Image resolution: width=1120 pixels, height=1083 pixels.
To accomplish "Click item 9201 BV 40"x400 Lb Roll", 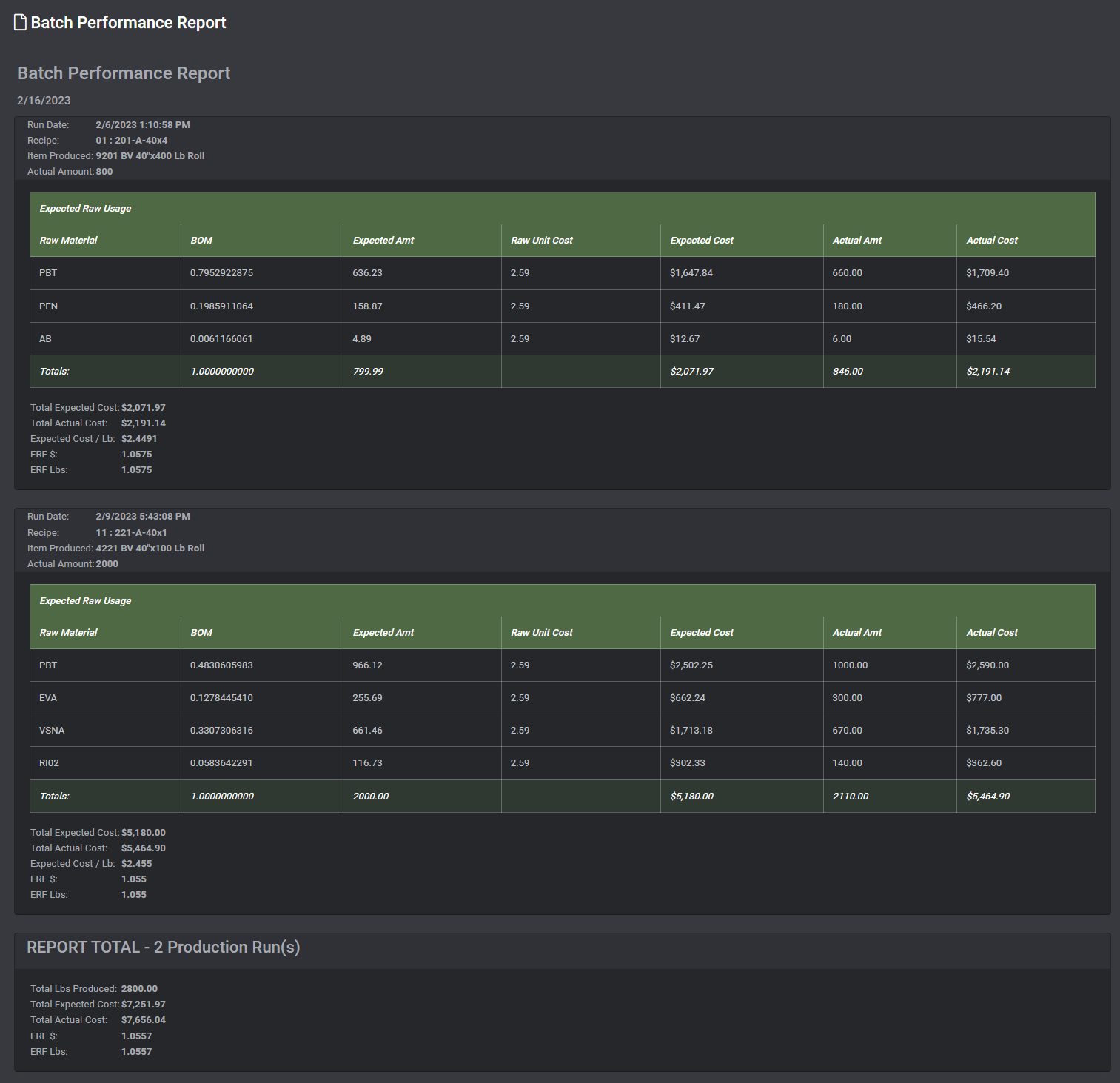I will pos(150,156).
